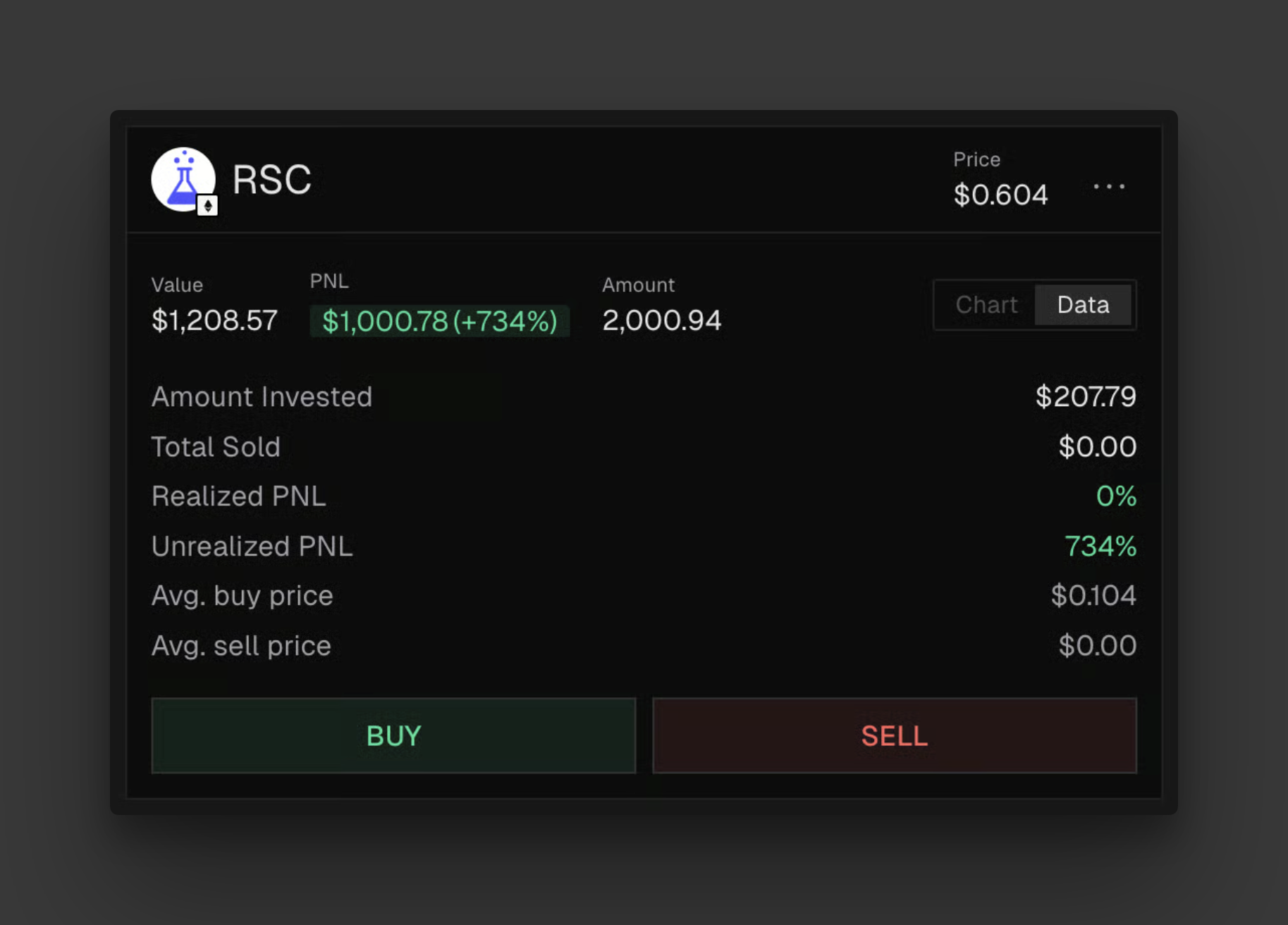Screen dimensions: 1288x925
Task: Click the Total Sold row label
Action: tap(216, 447)
